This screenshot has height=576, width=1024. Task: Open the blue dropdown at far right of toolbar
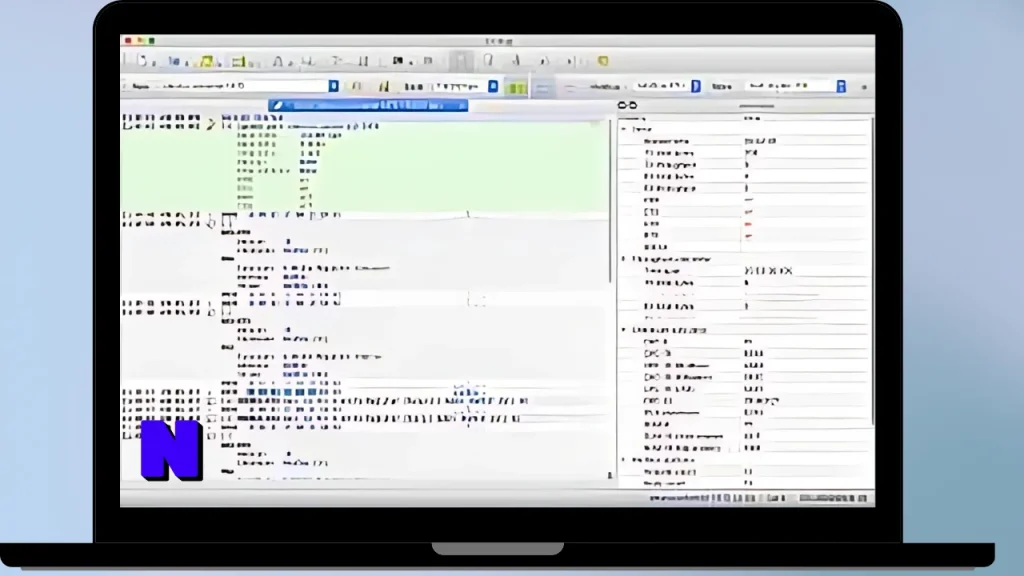point(841,86)
